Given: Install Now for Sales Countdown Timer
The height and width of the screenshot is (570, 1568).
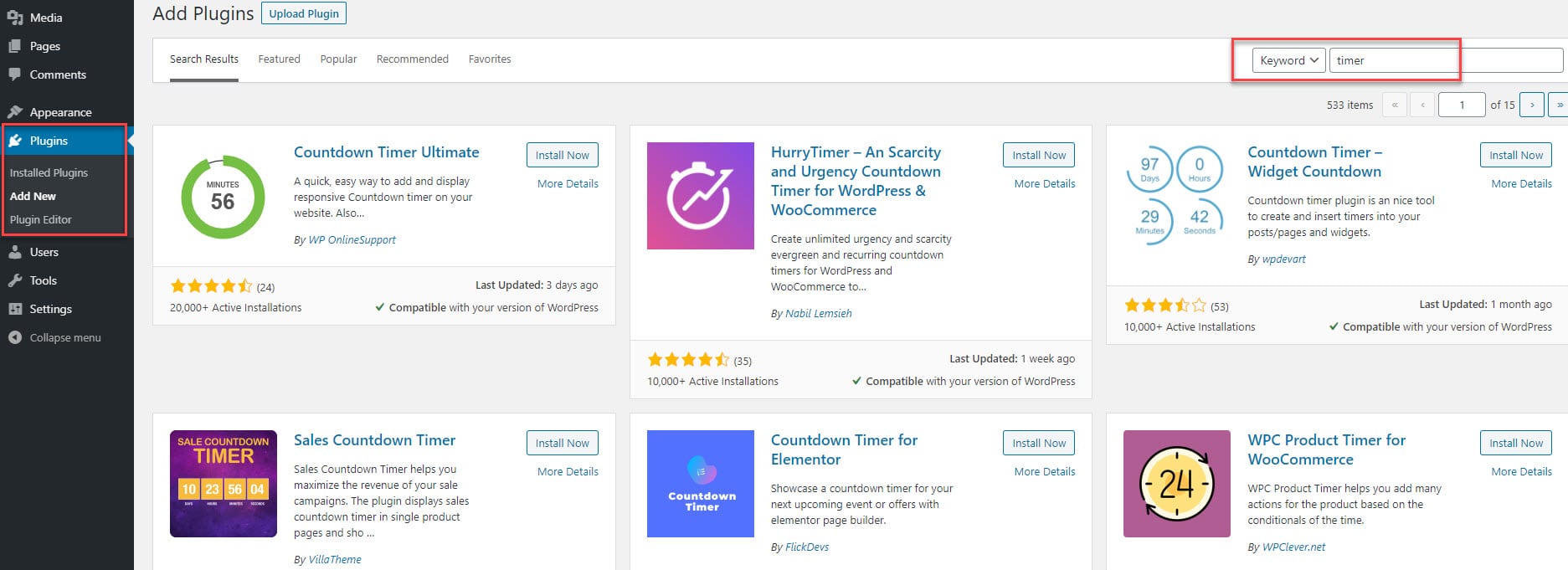Looking at the screenshot, I should pyautogui.click(x=562, y=443).
